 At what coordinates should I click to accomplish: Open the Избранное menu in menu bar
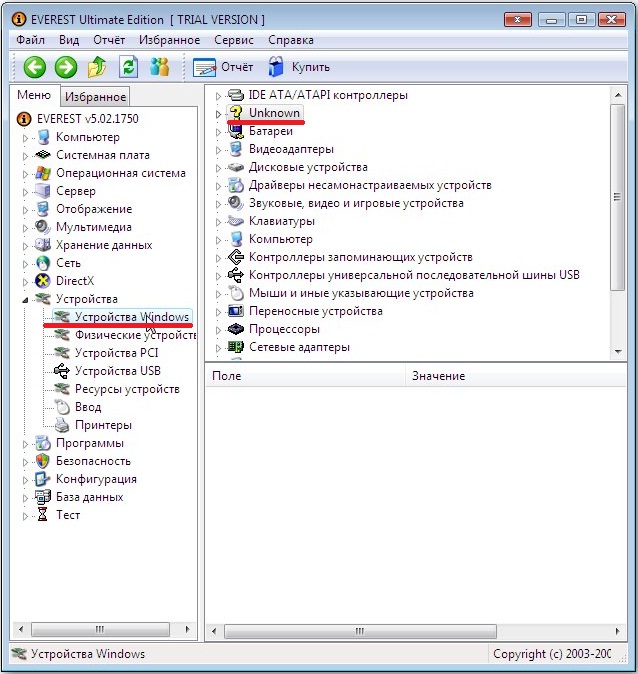pyautogui.click(x=169, y=40)
